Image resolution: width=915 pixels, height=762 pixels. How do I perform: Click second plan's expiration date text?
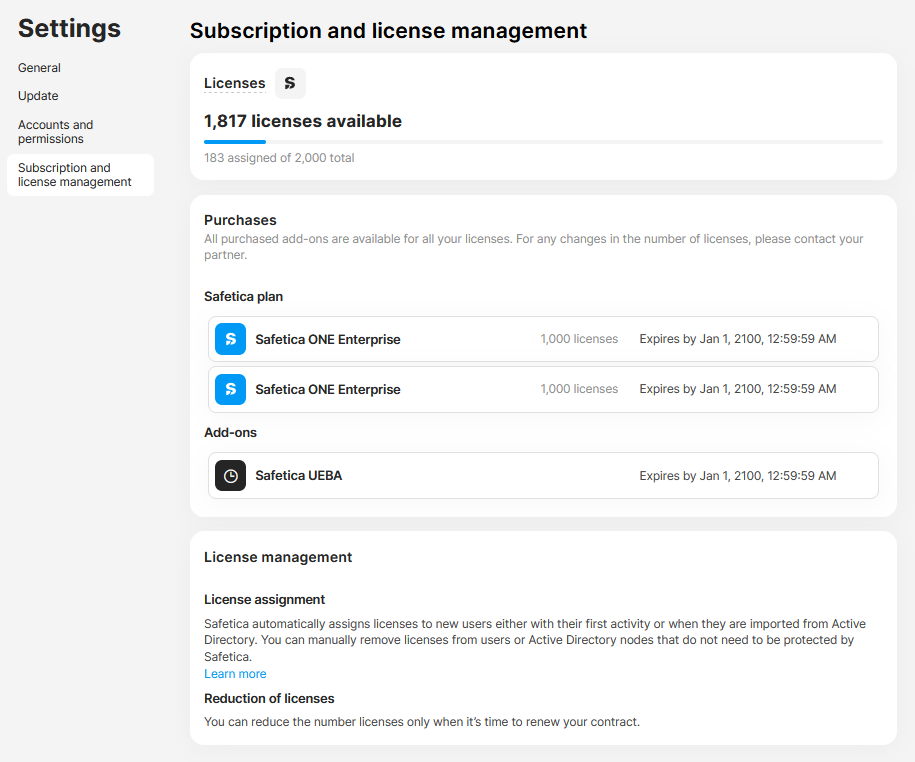(x=738, y=389)
